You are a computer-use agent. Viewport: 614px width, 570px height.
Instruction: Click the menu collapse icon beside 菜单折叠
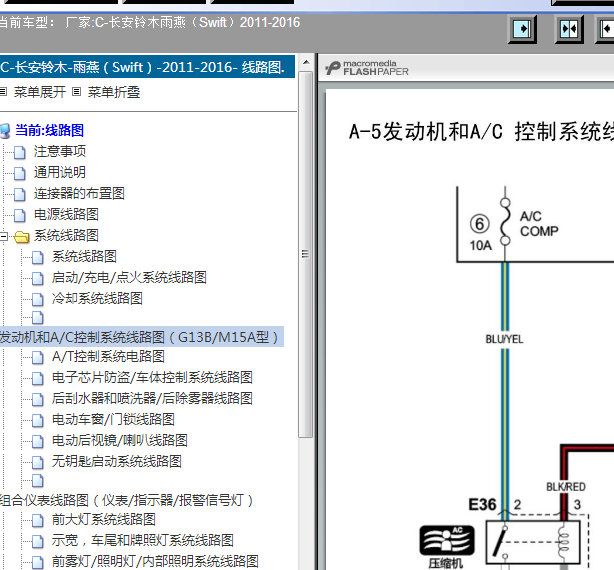click(77, 92)
